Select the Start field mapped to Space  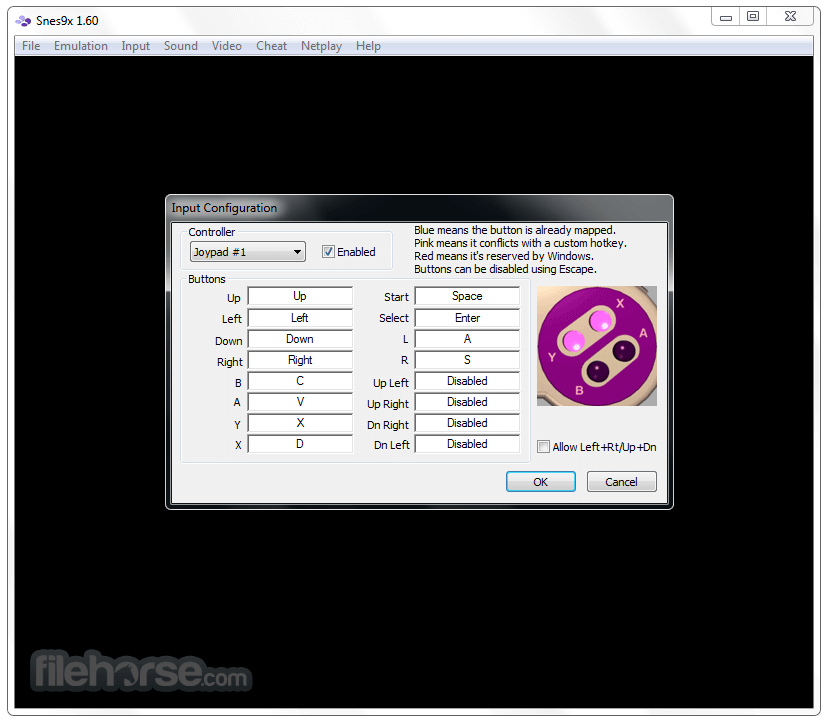tap(467, 296)
